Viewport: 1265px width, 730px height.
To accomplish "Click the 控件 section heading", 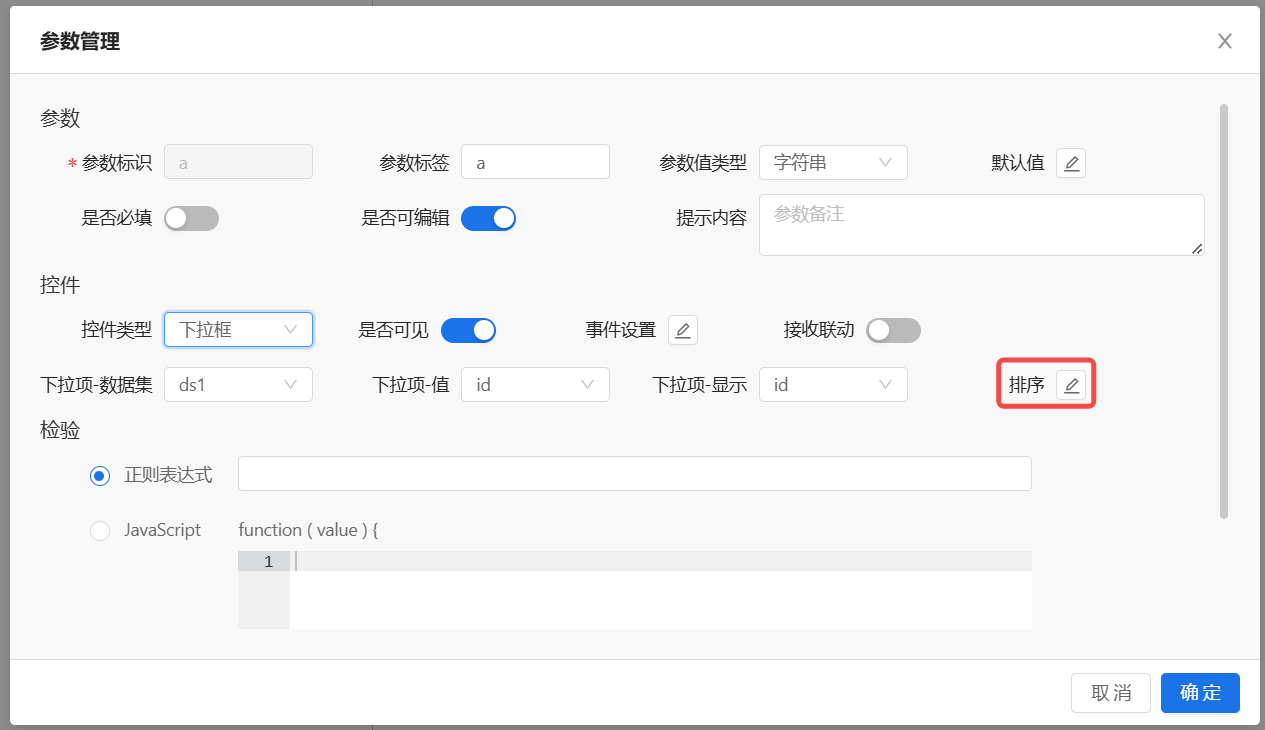I will (60, 285).
